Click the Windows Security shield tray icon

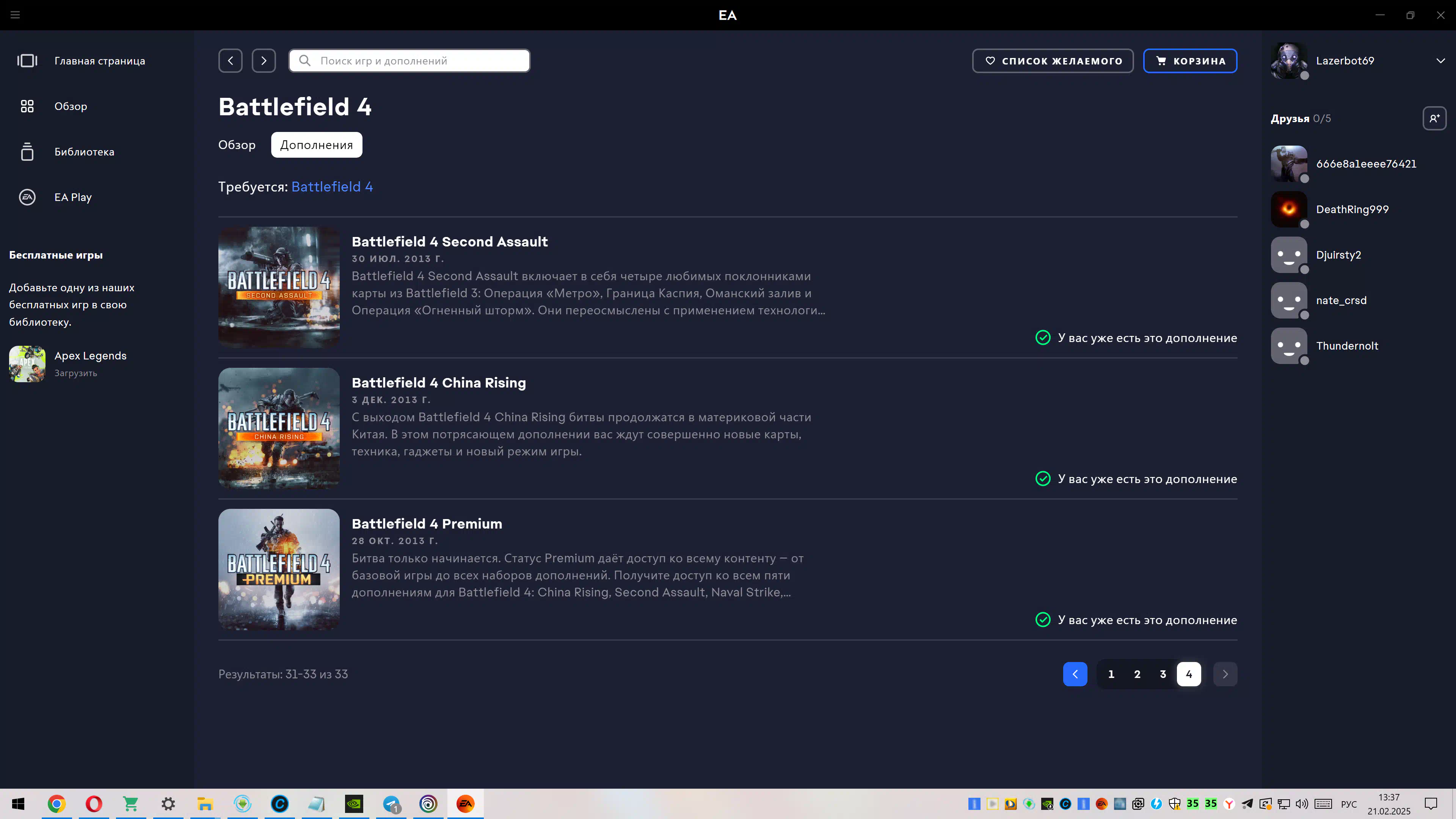tap(1175, 804)
